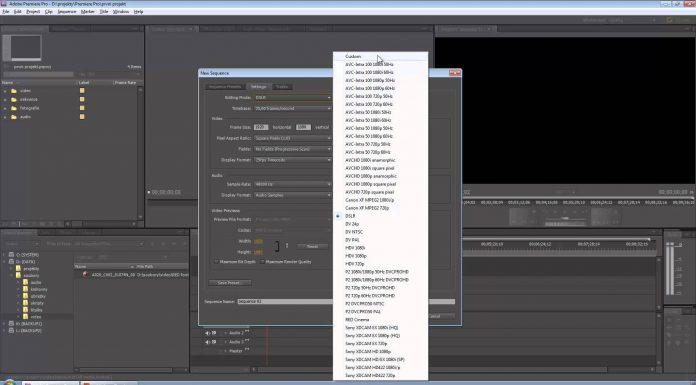This screenshot has height=385, width=696.
Task: Click the video bin folder icon
Action: coord(14,91)
